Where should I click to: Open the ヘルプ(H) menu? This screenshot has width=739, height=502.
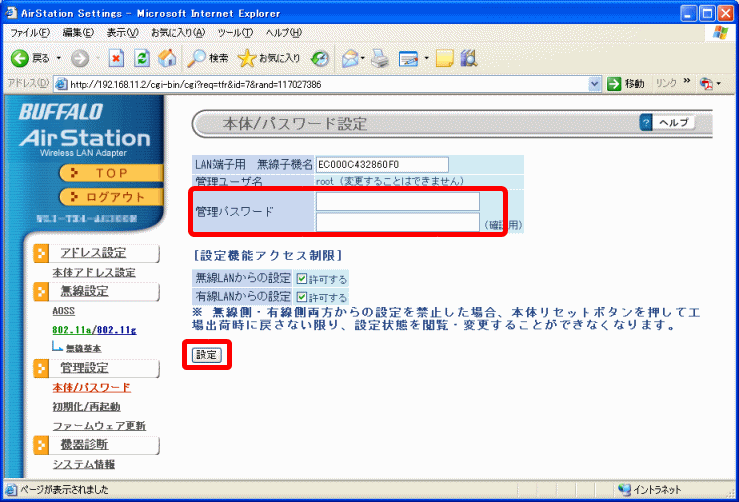click(x=284, y=33)
